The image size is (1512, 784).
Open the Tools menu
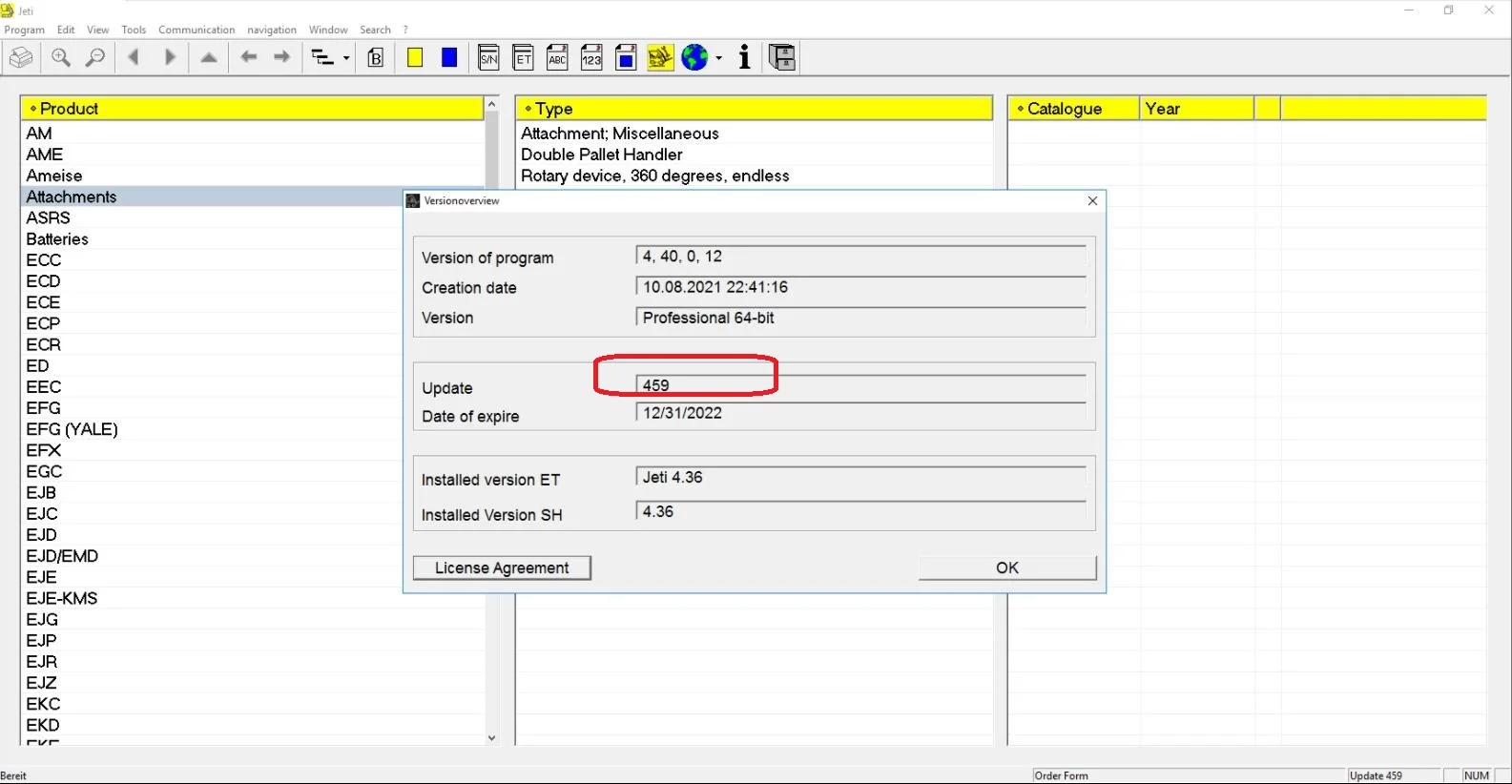point(134,30)
